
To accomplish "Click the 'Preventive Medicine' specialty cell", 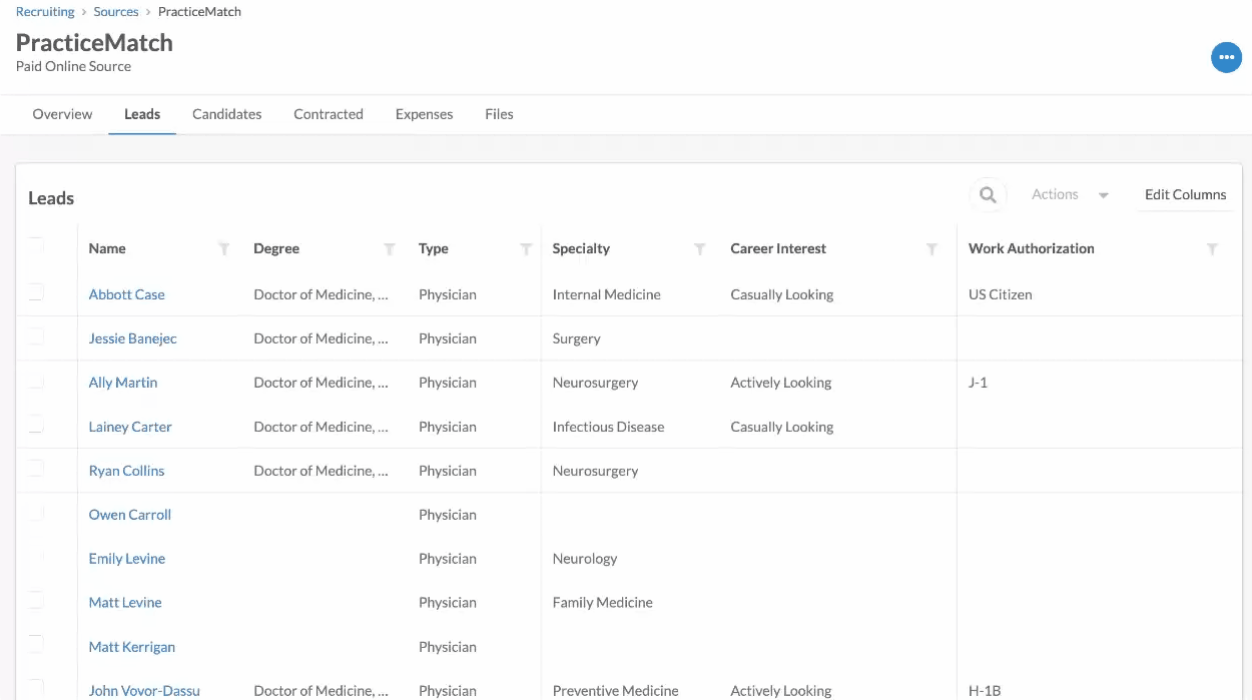I will point(615,691).
